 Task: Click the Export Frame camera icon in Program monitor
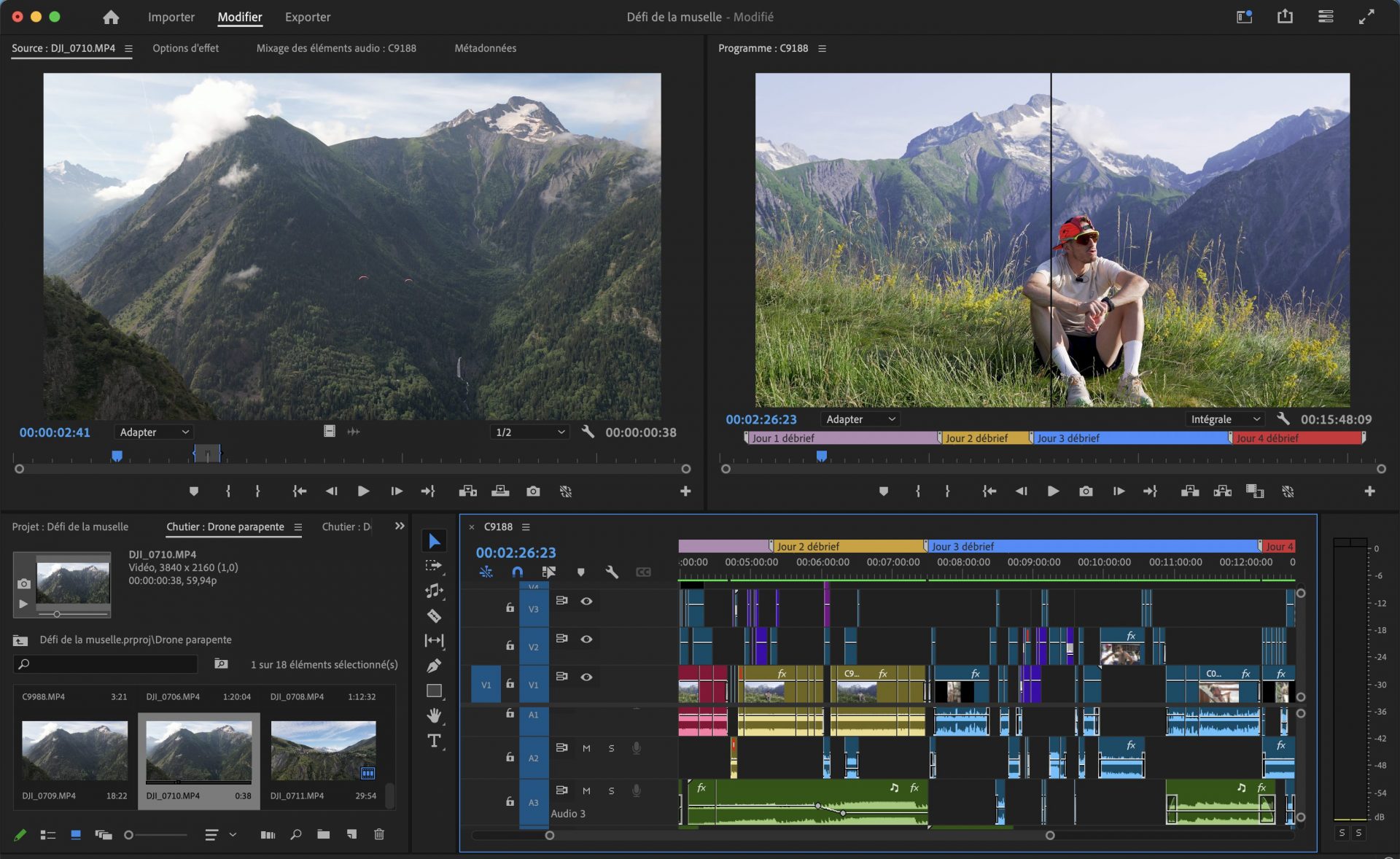click(1086, 491)
